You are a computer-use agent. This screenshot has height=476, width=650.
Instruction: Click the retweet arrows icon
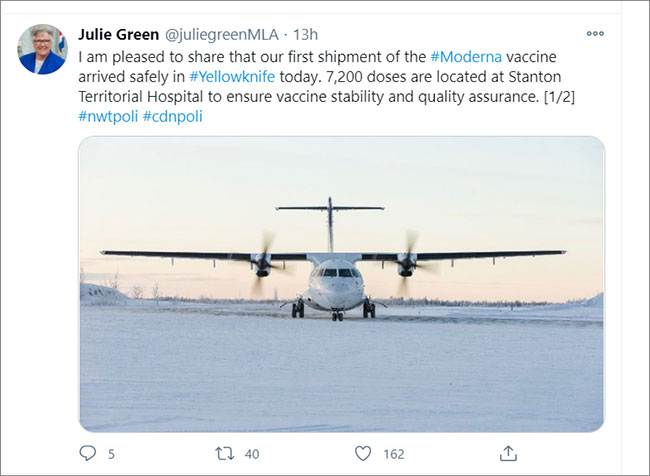(x=224, y=453)
